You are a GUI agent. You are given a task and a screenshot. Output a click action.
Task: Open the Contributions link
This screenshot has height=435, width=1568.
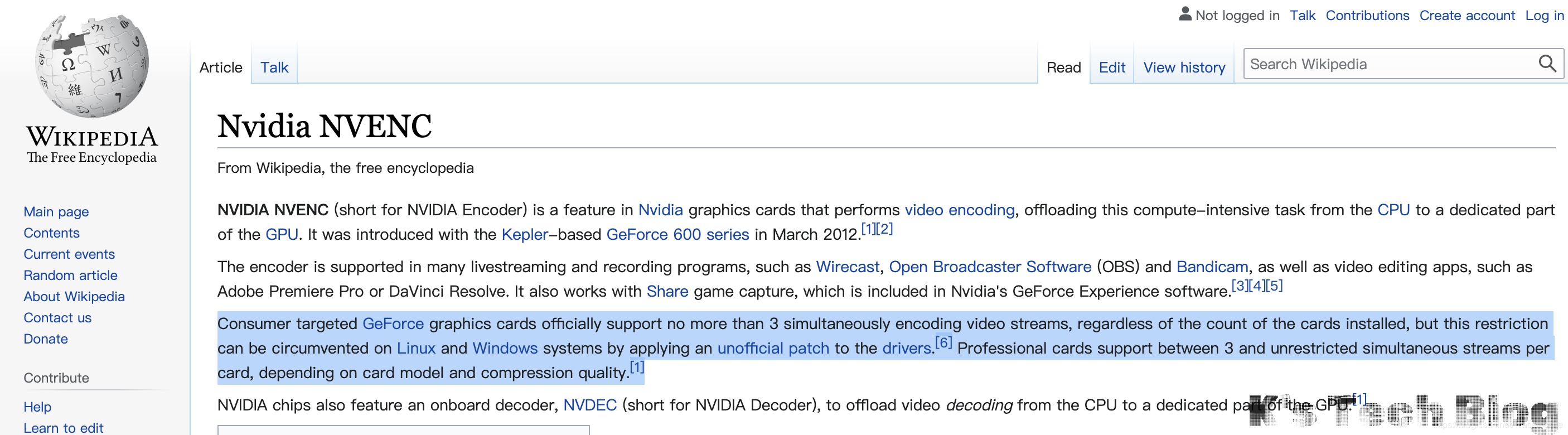pos(1367,15)
